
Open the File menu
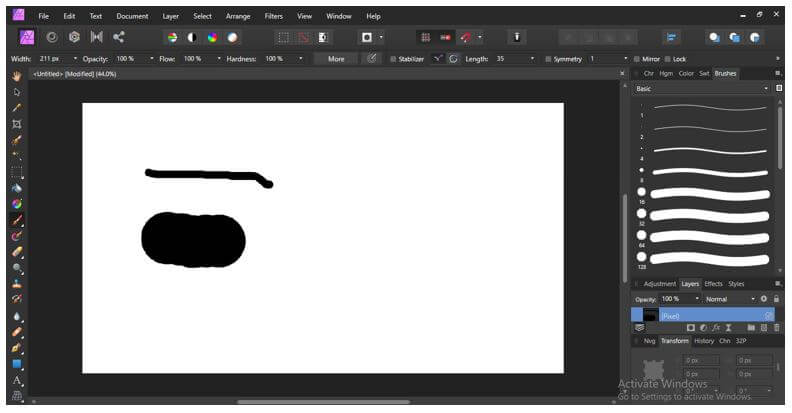[44, 16]
